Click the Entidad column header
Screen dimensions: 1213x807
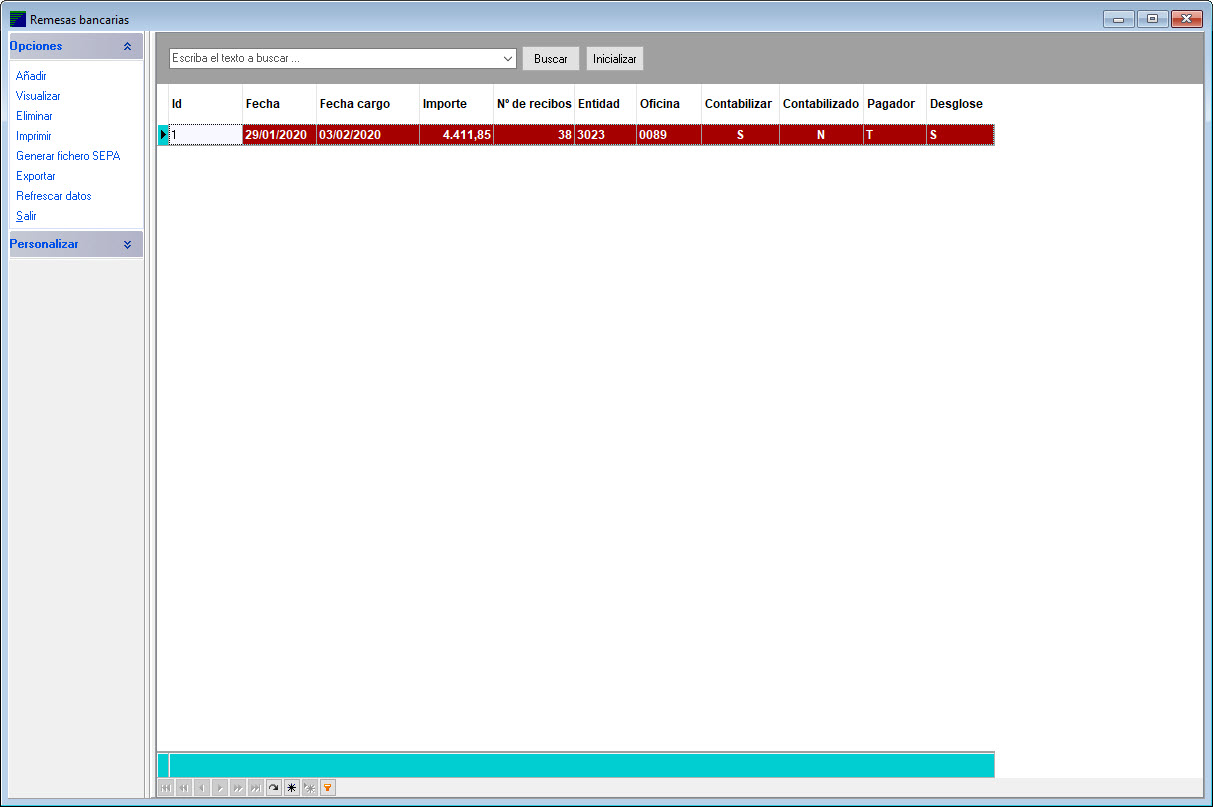[606, 104]
